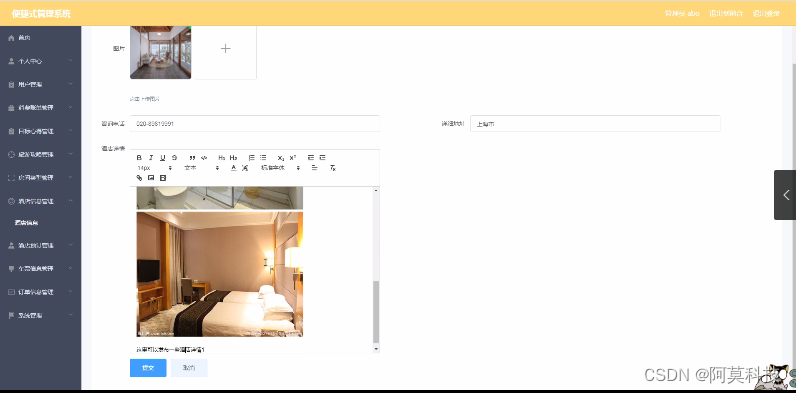Viewport: 796px width, 393px height.
Task: Click the editor scrollbar down arrow
Action: (376, 349)
